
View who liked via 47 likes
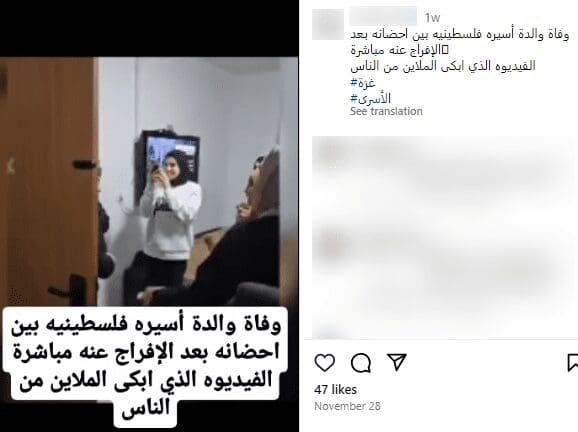click(335, 390)
